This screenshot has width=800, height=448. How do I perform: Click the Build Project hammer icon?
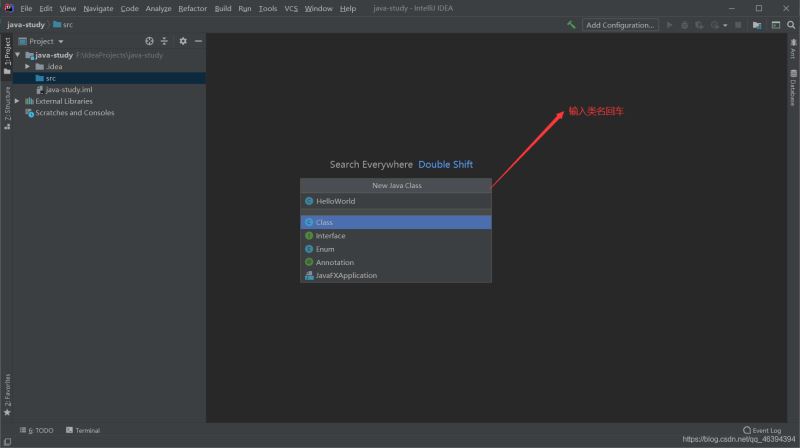pyautogui.click(x=571, y=24)
